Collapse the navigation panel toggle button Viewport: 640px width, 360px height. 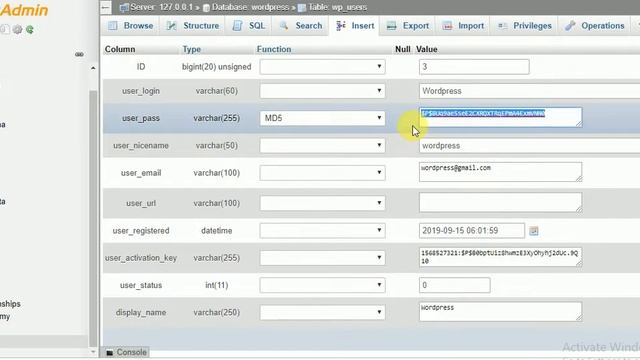click(x=106, y=7)
